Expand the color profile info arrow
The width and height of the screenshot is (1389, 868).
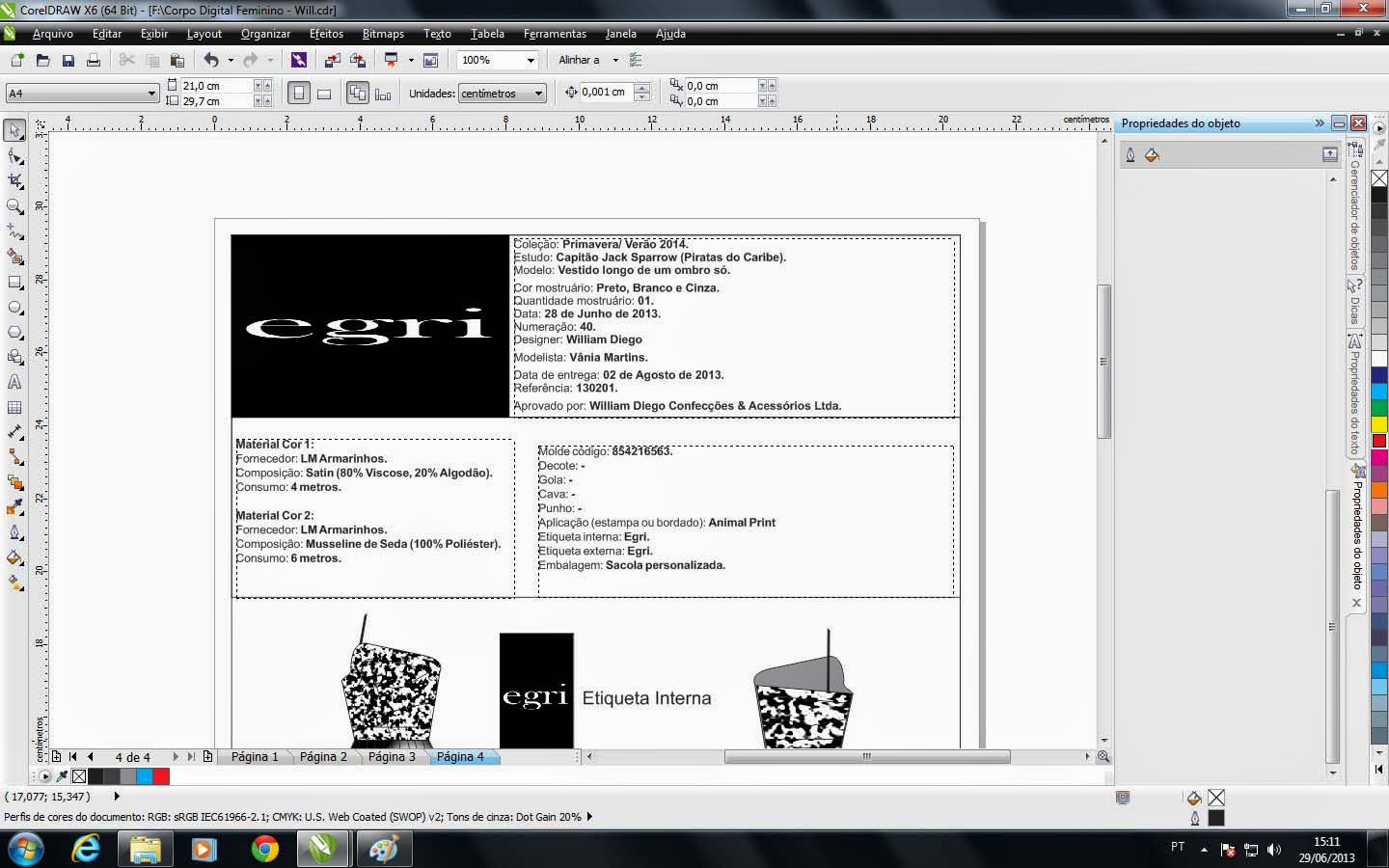coord(589,817)
